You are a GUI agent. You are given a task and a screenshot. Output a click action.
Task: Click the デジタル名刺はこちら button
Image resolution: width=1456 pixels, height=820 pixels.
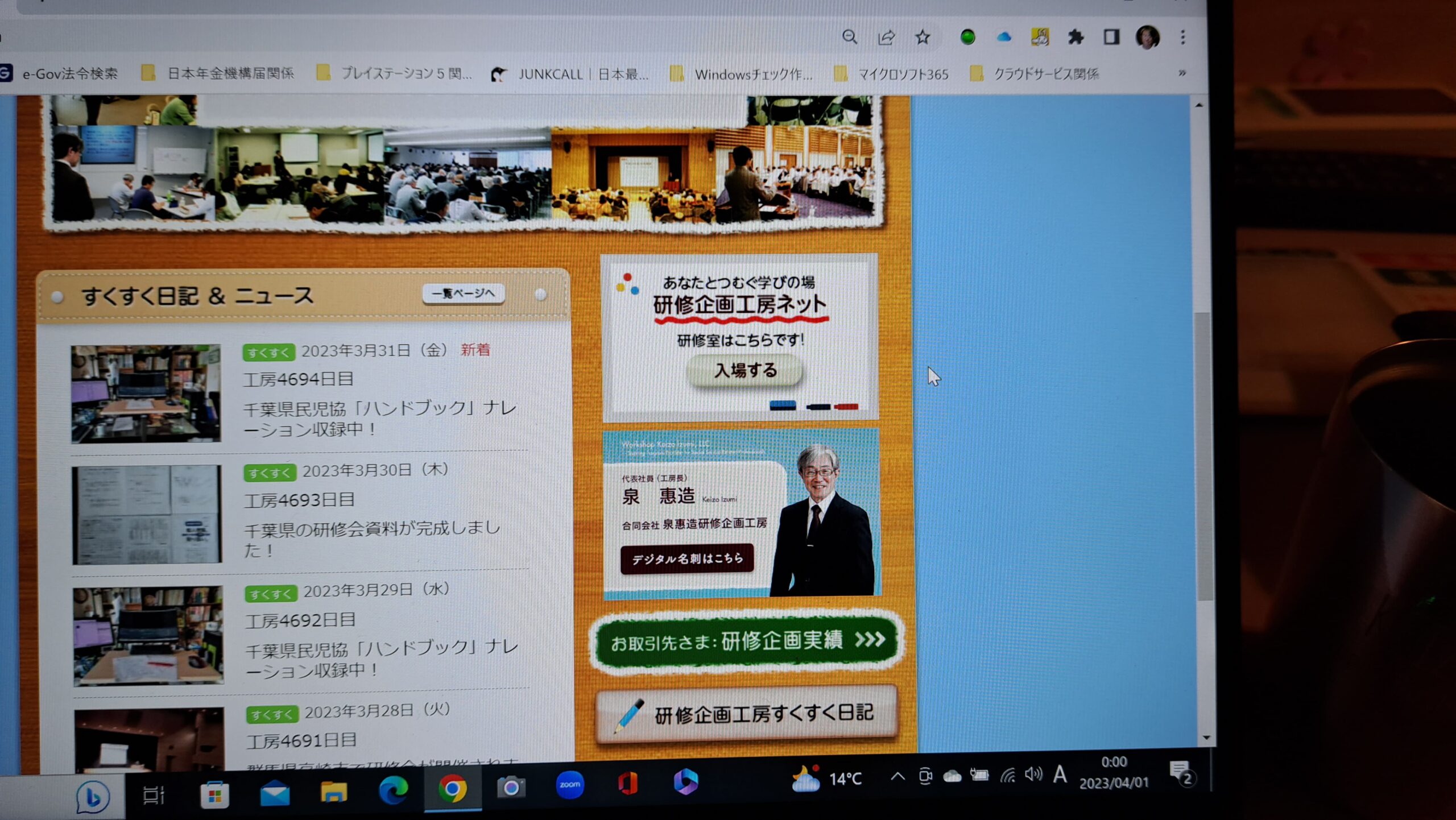[x=687, y=559]
